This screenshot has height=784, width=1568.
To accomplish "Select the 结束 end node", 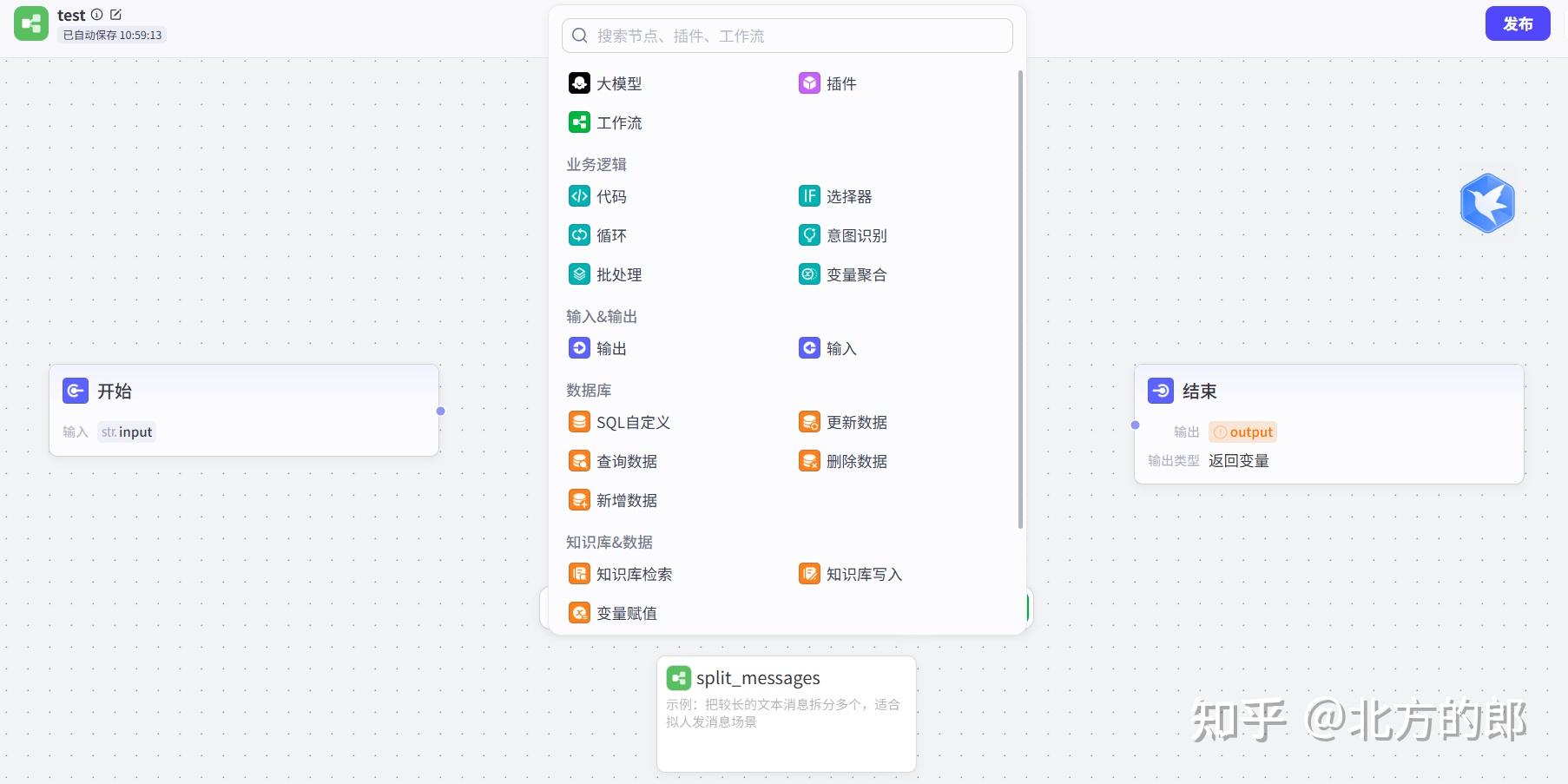I will 1329,424.
